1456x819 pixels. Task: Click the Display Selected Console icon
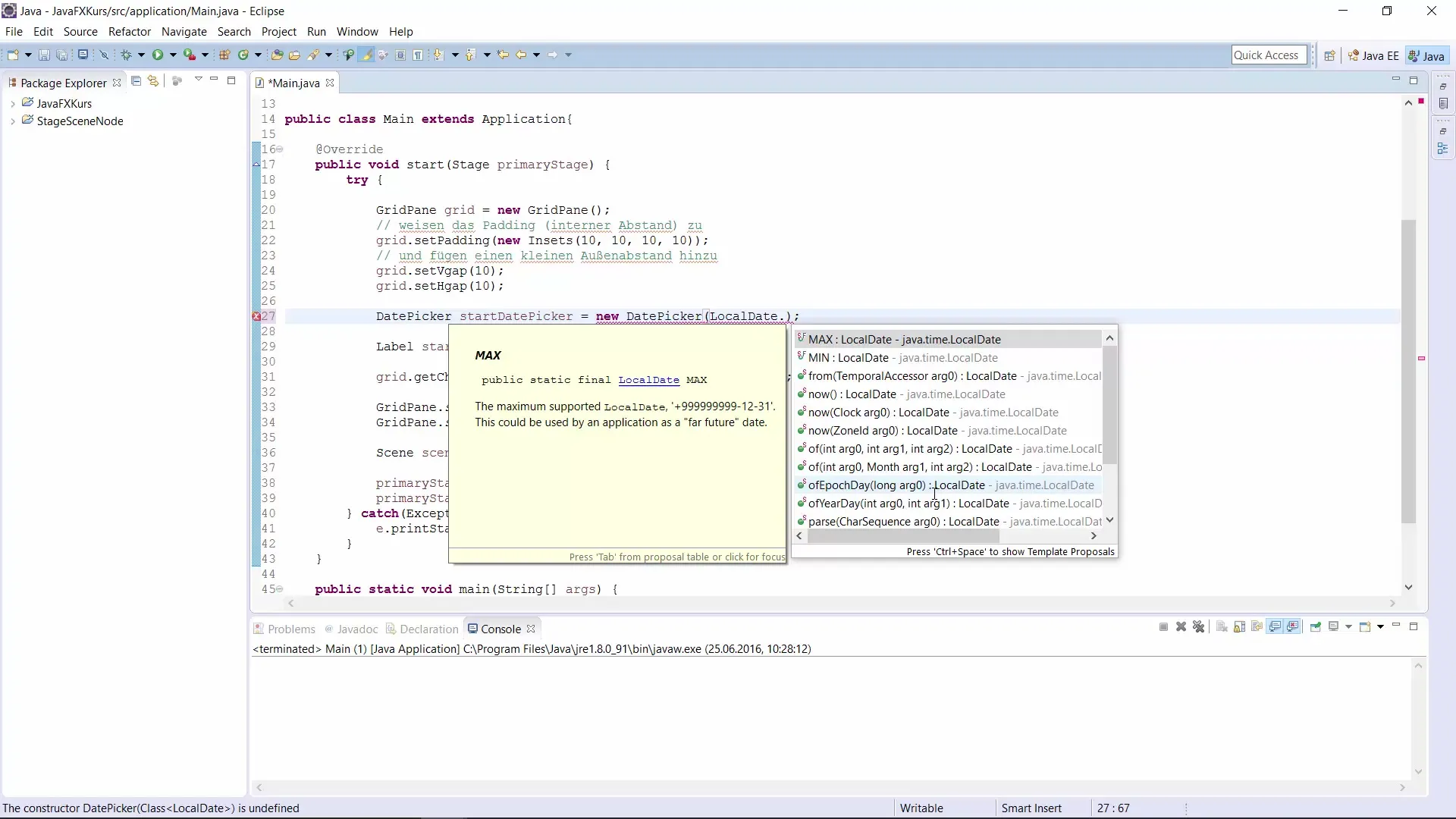point(1333,626)
